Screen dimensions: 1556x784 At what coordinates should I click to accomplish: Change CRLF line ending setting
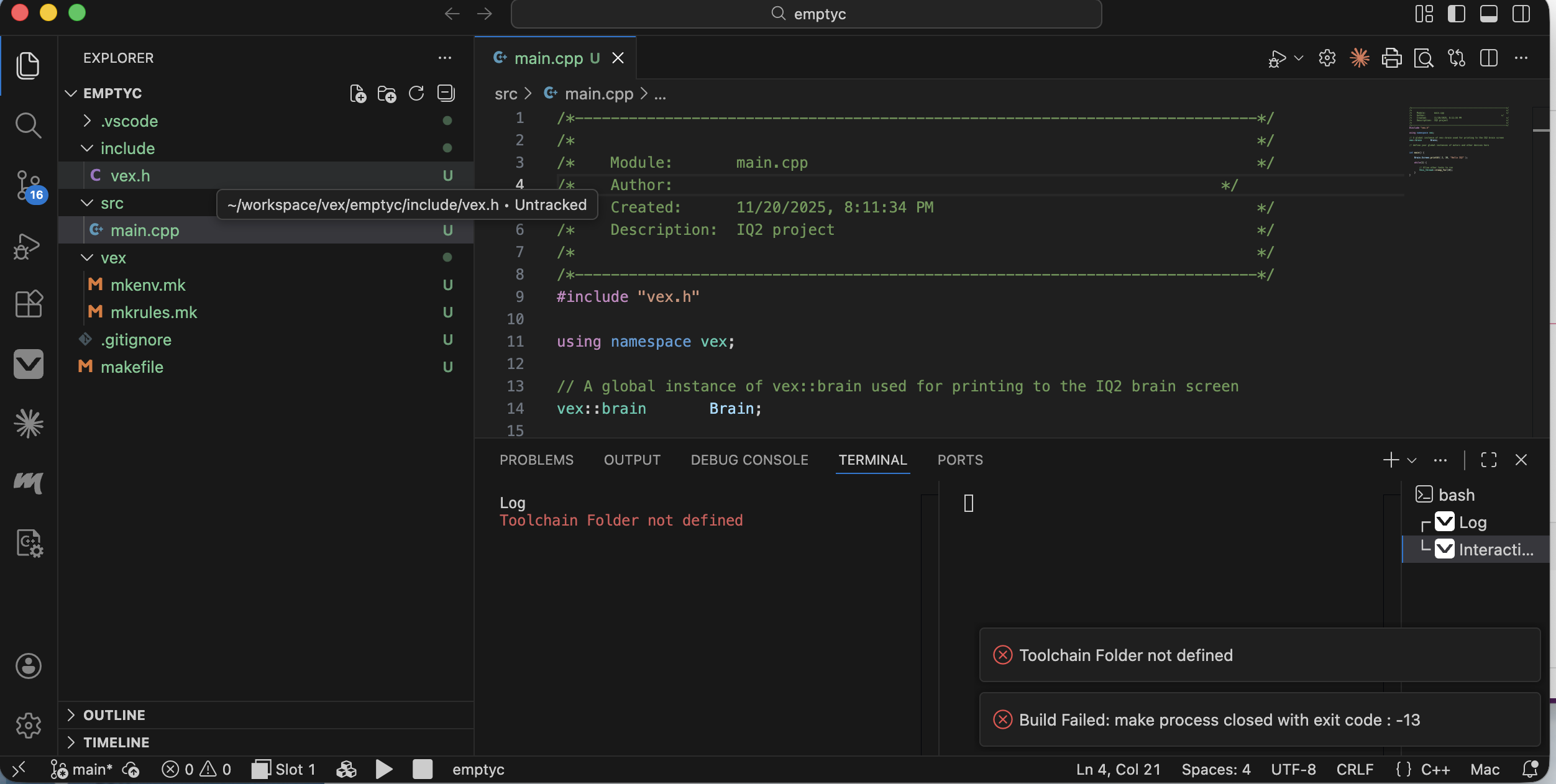pos(1355,770)
